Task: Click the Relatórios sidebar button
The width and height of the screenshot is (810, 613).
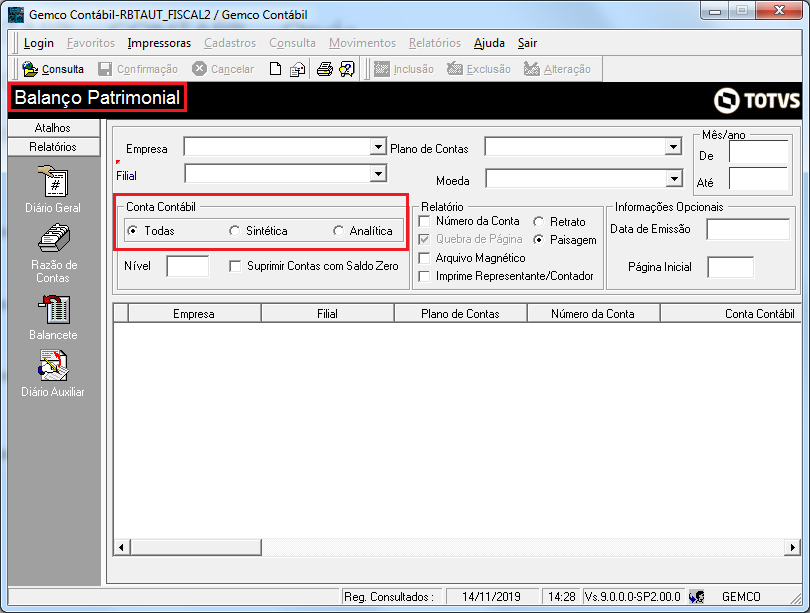Action: pos(54,147)
